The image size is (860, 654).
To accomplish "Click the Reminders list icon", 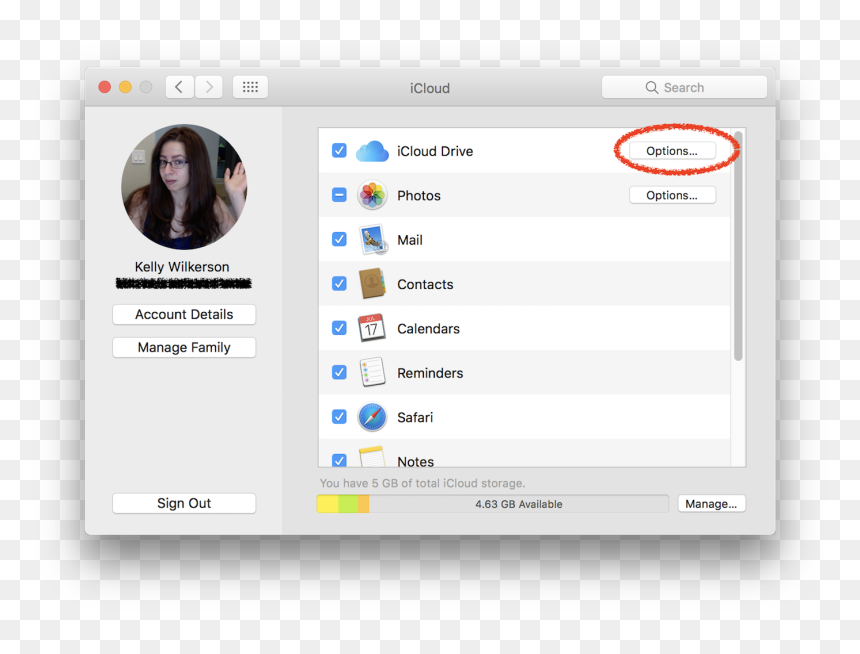I will point(372,373).
